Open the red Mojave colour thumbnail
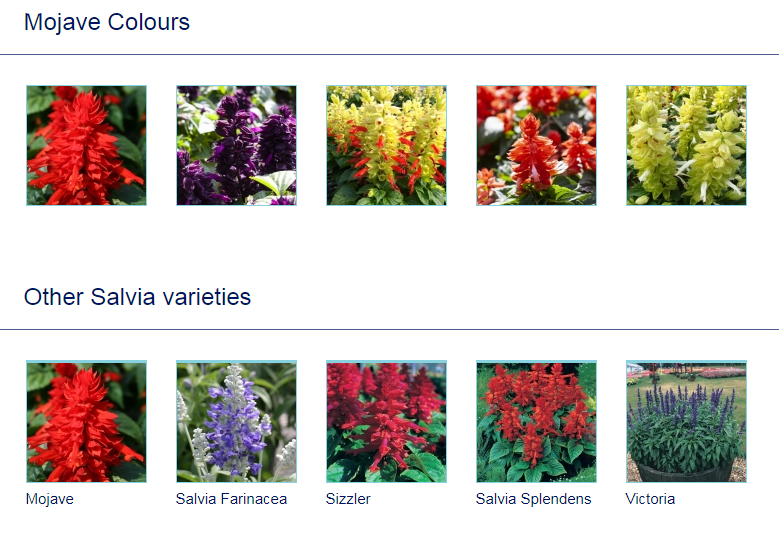 86,145
